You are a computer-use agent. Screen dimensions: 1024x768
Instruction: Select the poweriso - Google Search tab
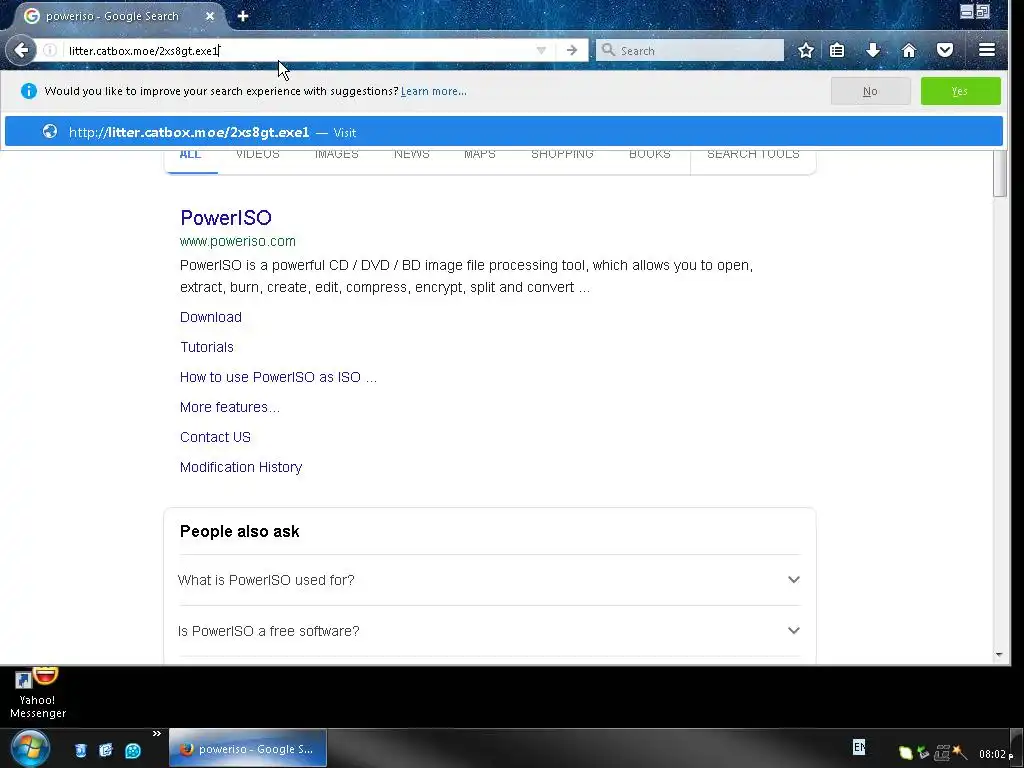[x=112, y=16]
